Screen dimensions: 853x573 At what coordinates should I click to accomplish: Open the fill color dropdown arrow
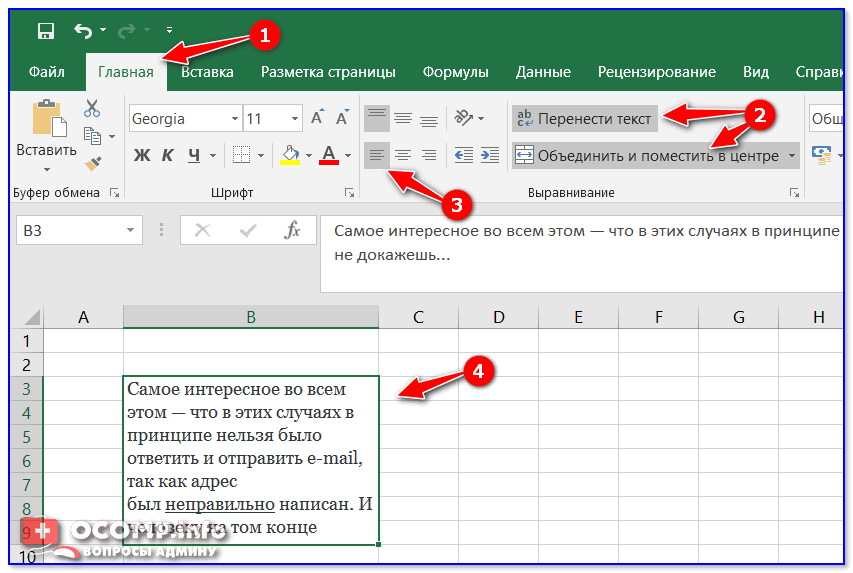tap(308, 156)
